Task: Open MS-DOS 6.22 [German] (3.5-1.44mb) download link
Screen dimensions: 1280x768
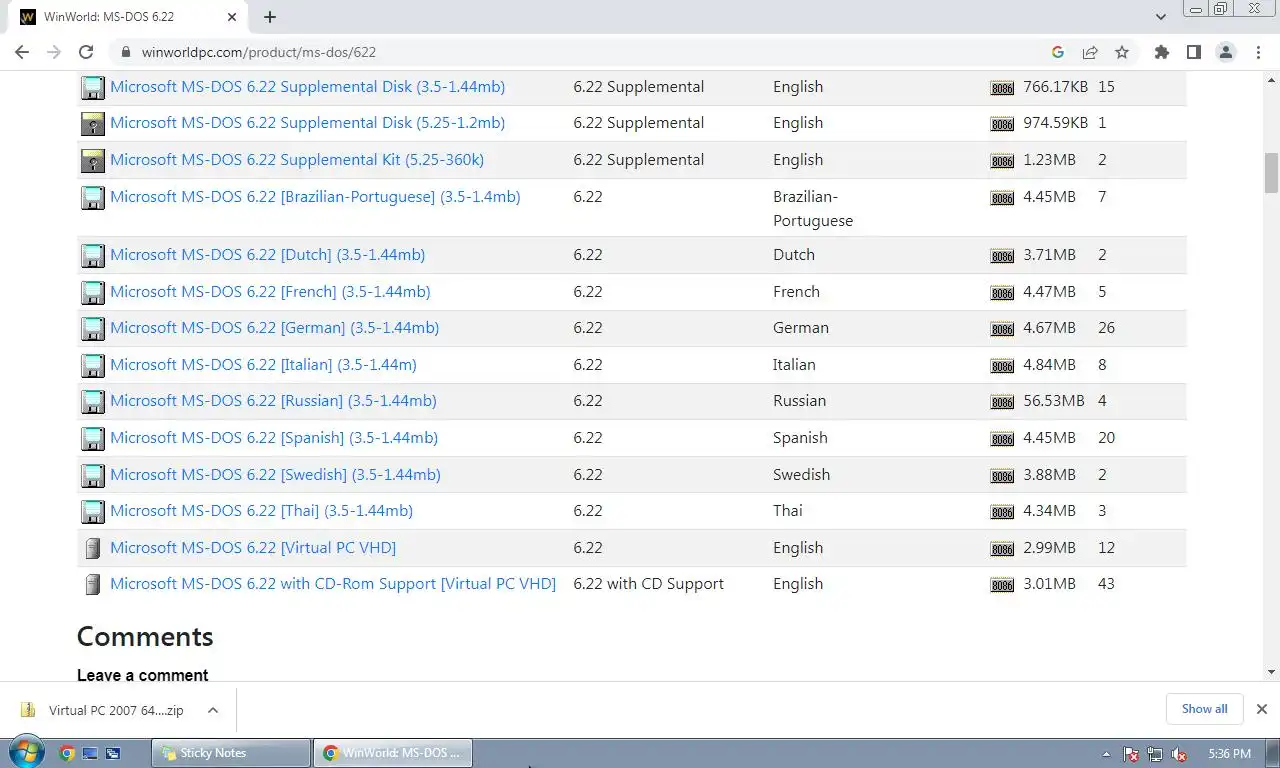Action: (x=274, y=328)
